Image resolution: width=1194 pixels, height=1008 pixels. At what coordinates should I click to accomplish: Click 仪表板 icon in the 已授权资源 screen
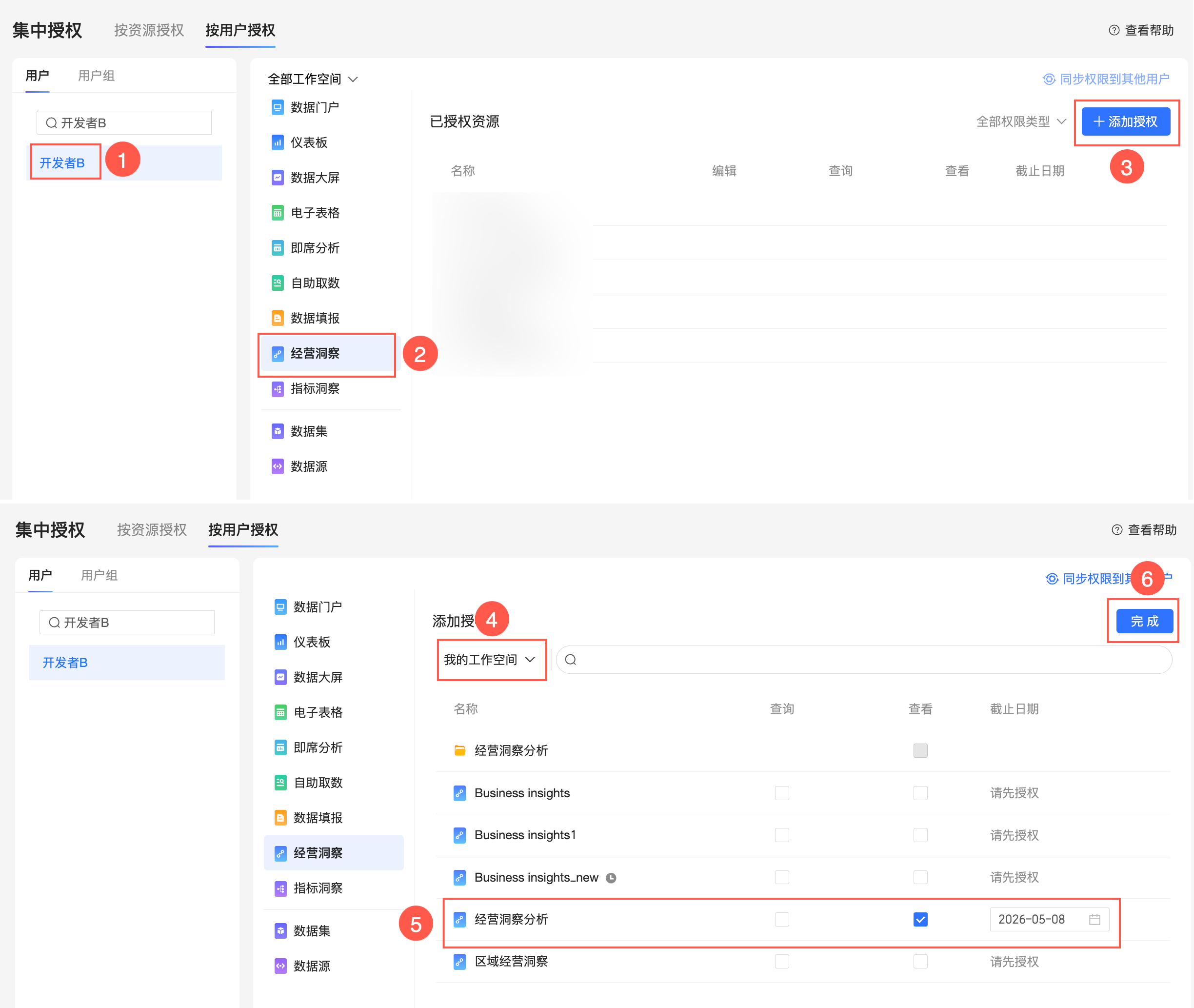tap(277, 142)
